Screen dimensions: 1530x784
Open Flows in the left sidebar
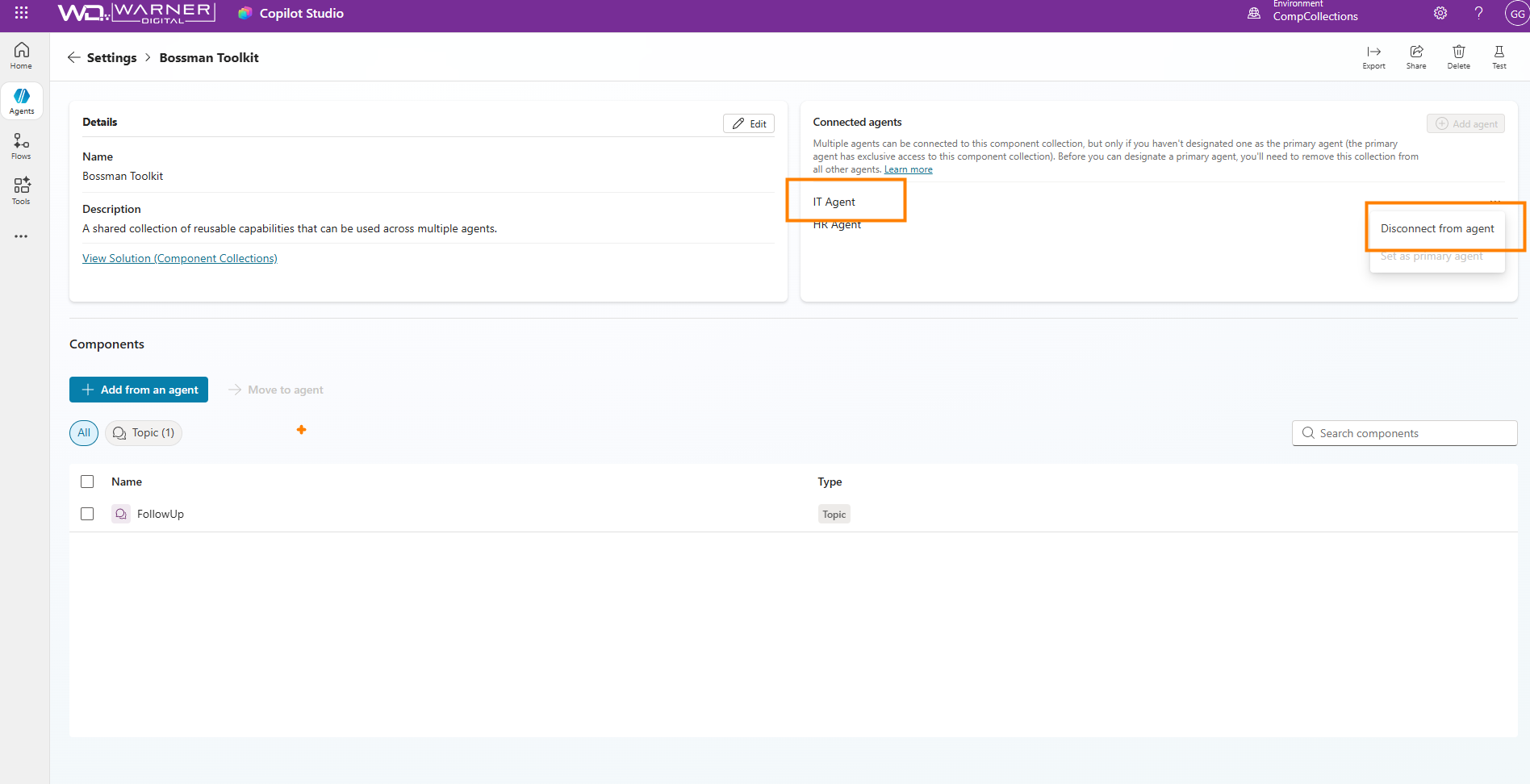(x=22, y=146)
